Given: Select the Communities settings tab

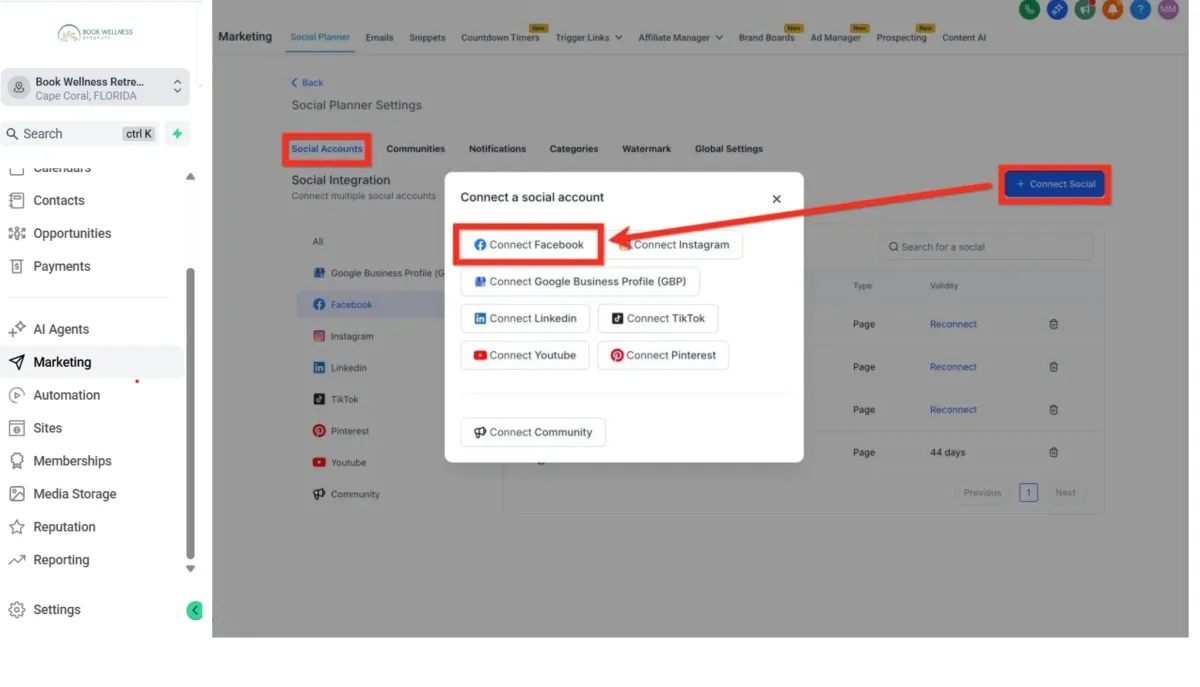Looking at the screenshot, I should tap(415, 149).
